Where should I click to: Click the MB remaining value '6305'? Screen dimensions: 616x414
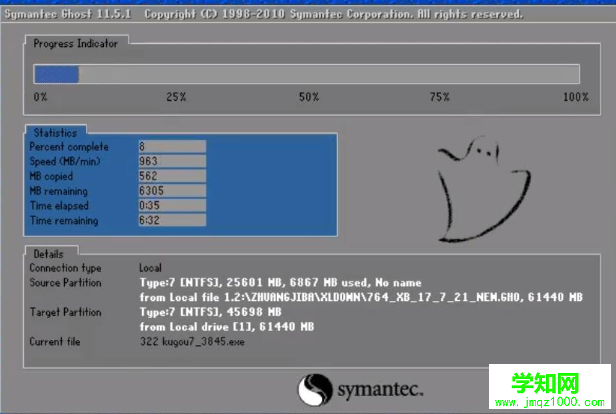click(172, 191)
